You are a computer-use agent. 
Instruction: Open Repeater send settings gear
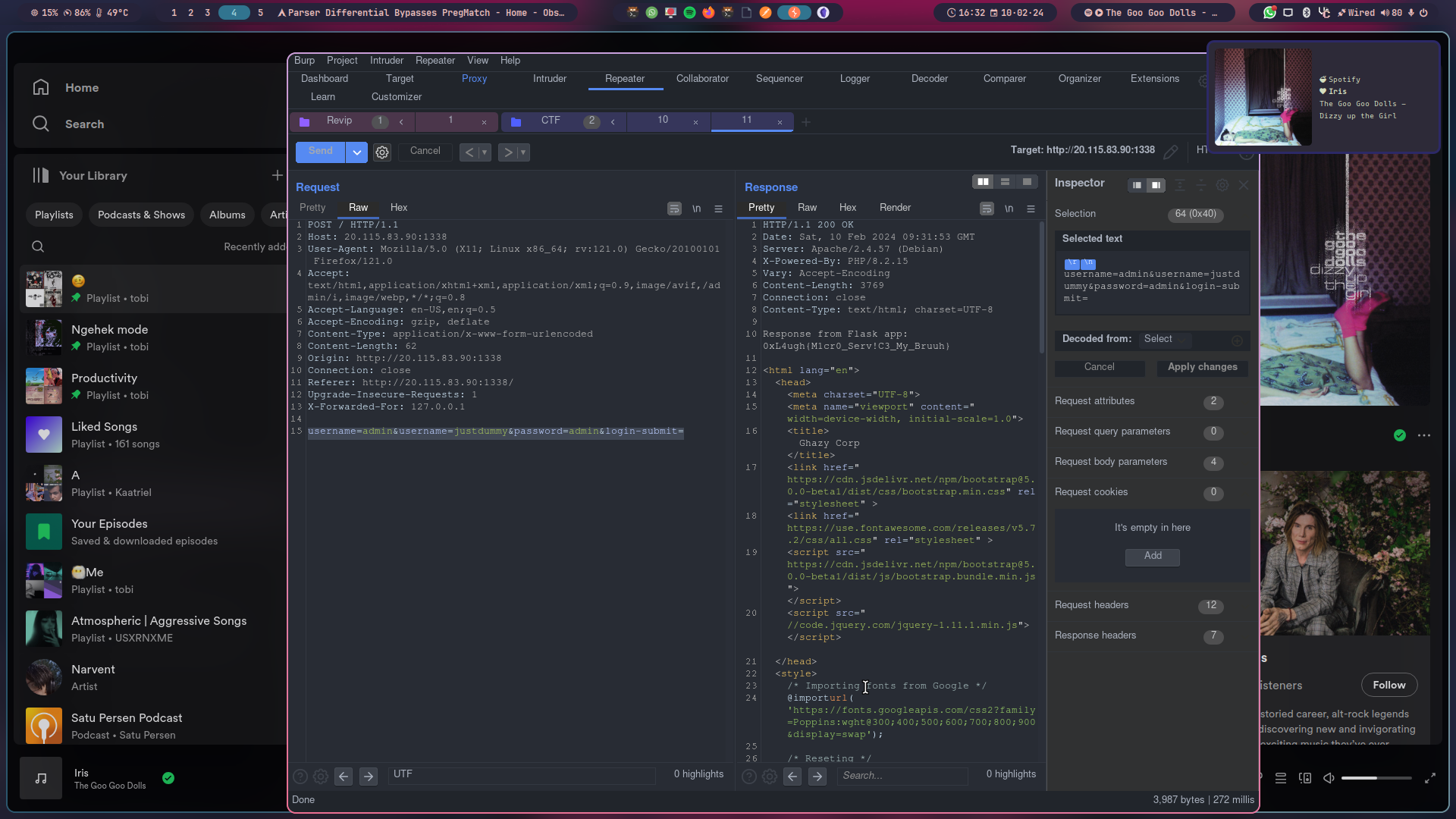tap(382, 152)
